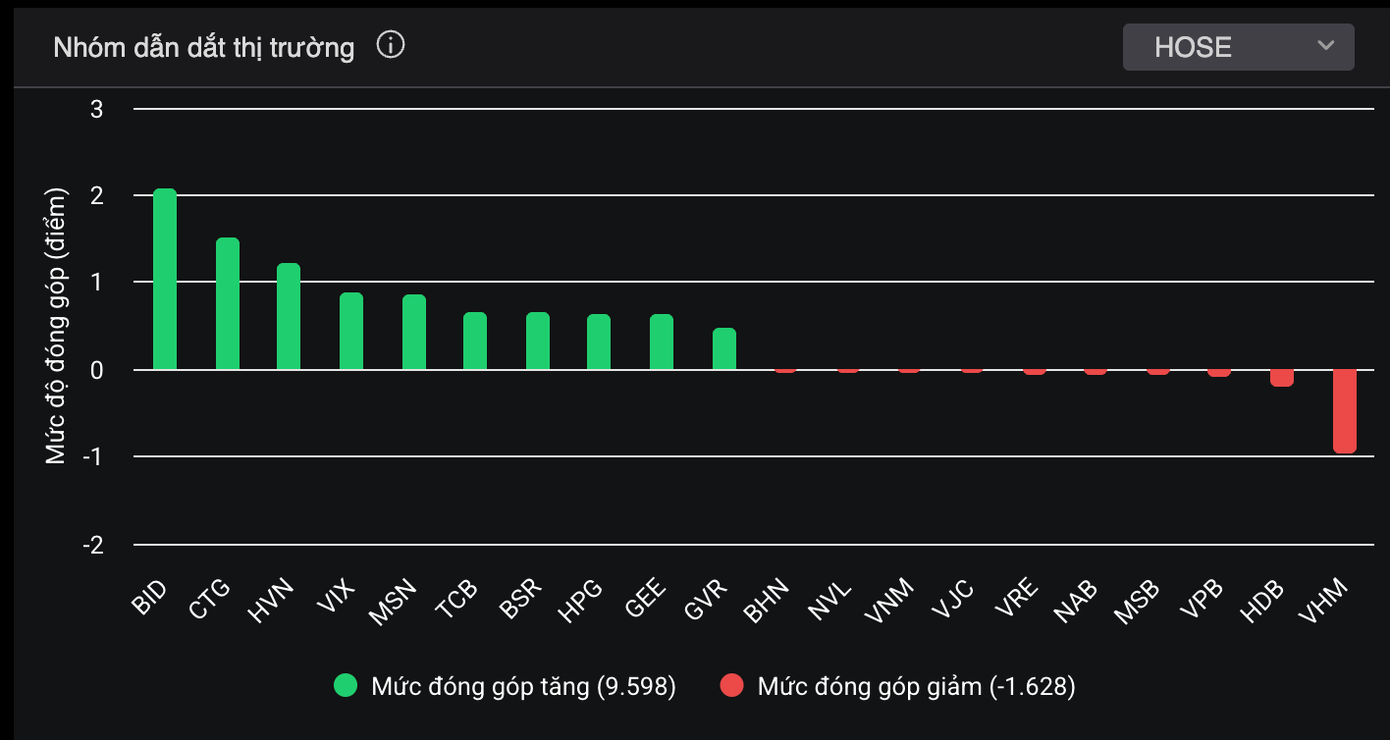Click the green legend circle swatch
1390x740 pixels.
point(346,686)
